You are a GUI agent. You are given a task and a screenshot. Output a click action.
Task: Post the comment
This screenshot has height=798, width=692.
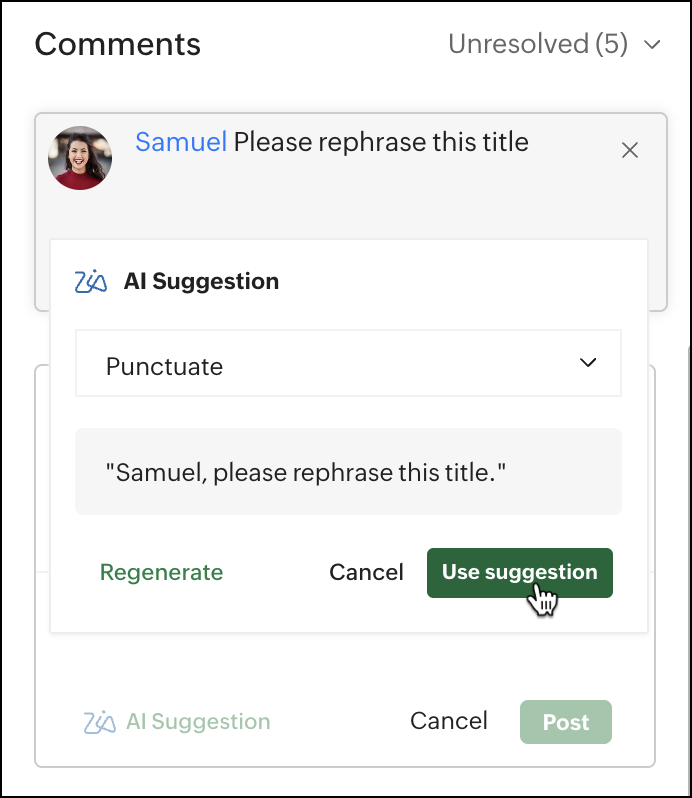[565, 722]
